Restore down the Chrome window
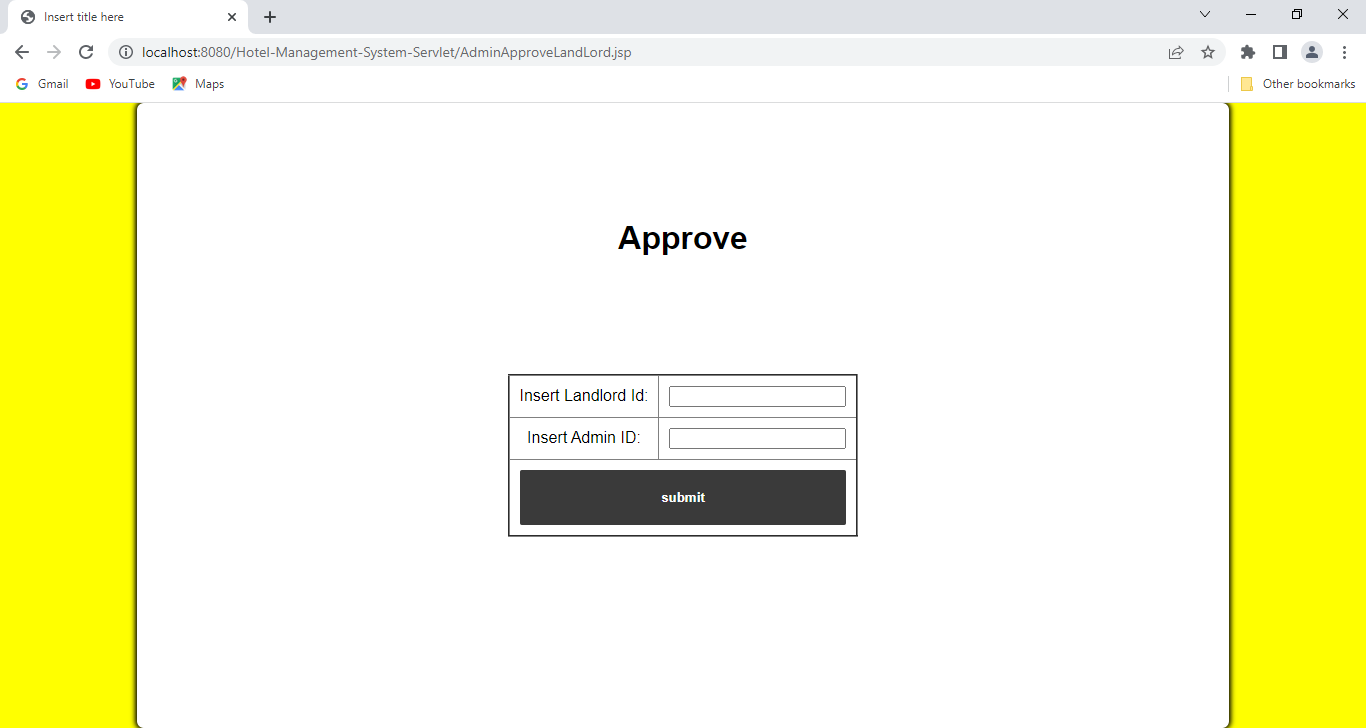The image size is (1366, 728). pyautogui.click(x=1297, y=14)
